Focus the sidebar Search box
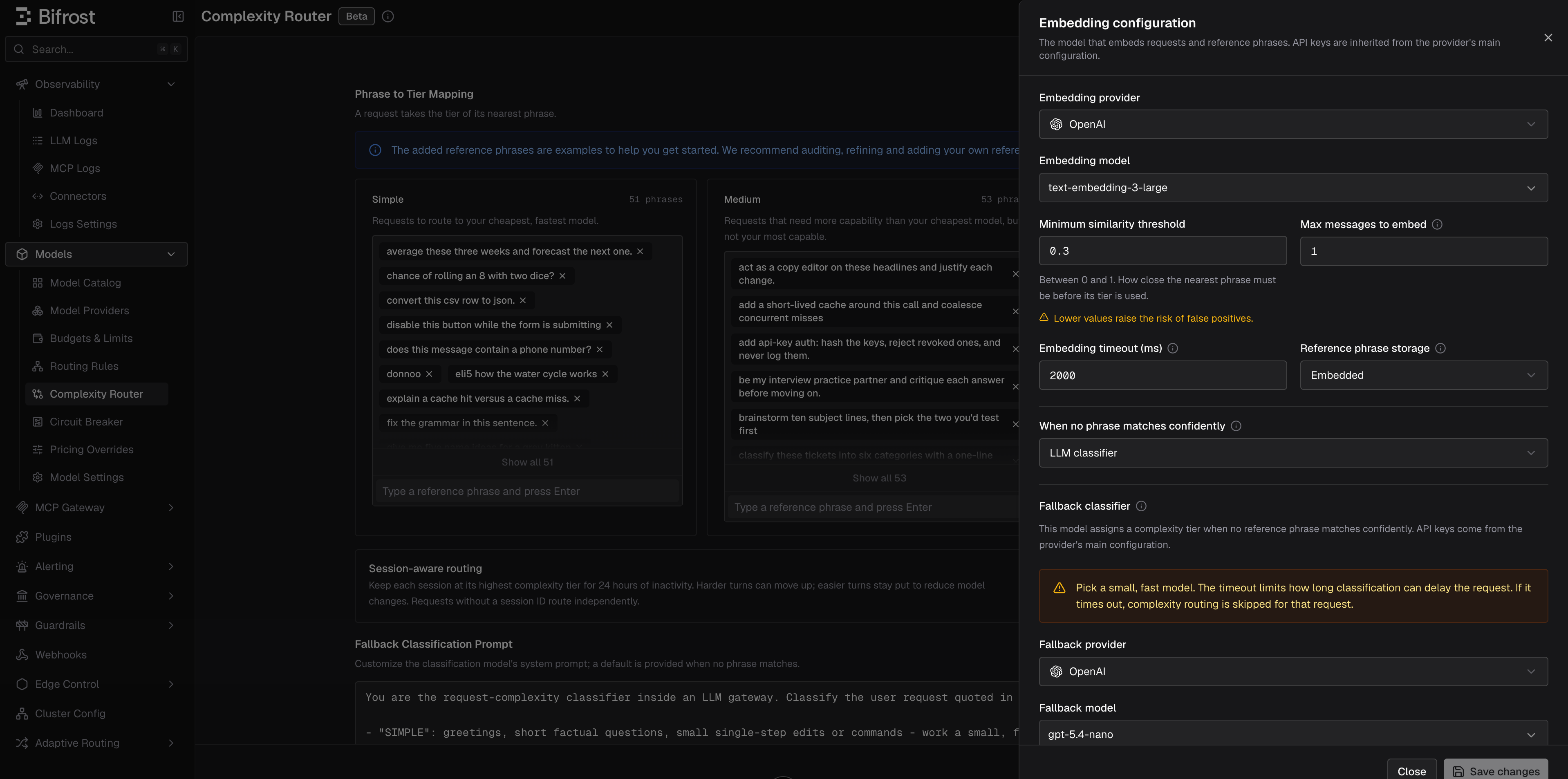This screenshot has width=1568, height=779. pos(96,49)
